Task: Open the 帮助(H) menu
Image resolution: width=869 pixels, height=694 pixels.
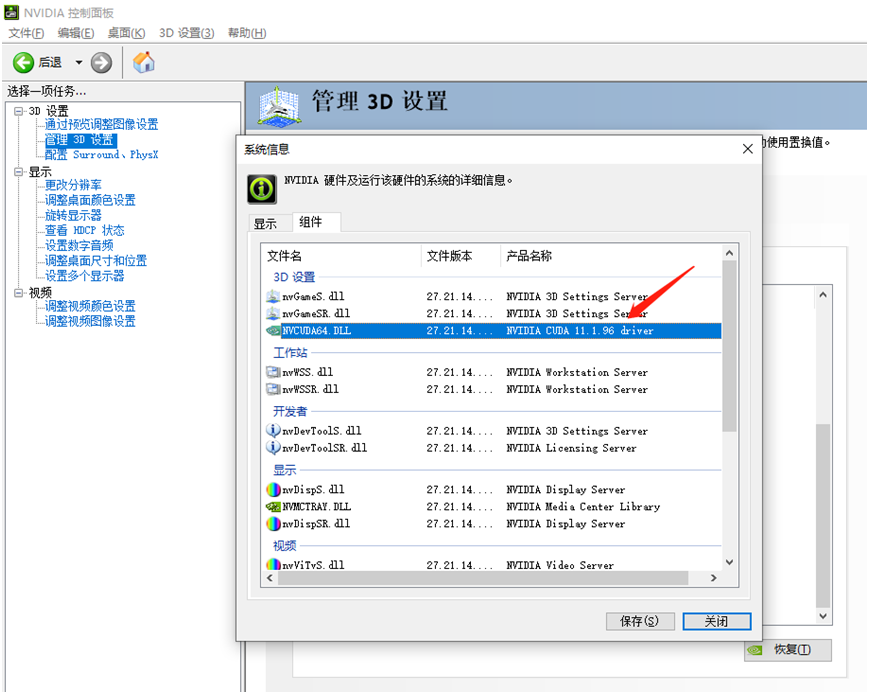Action: point(247,33)
